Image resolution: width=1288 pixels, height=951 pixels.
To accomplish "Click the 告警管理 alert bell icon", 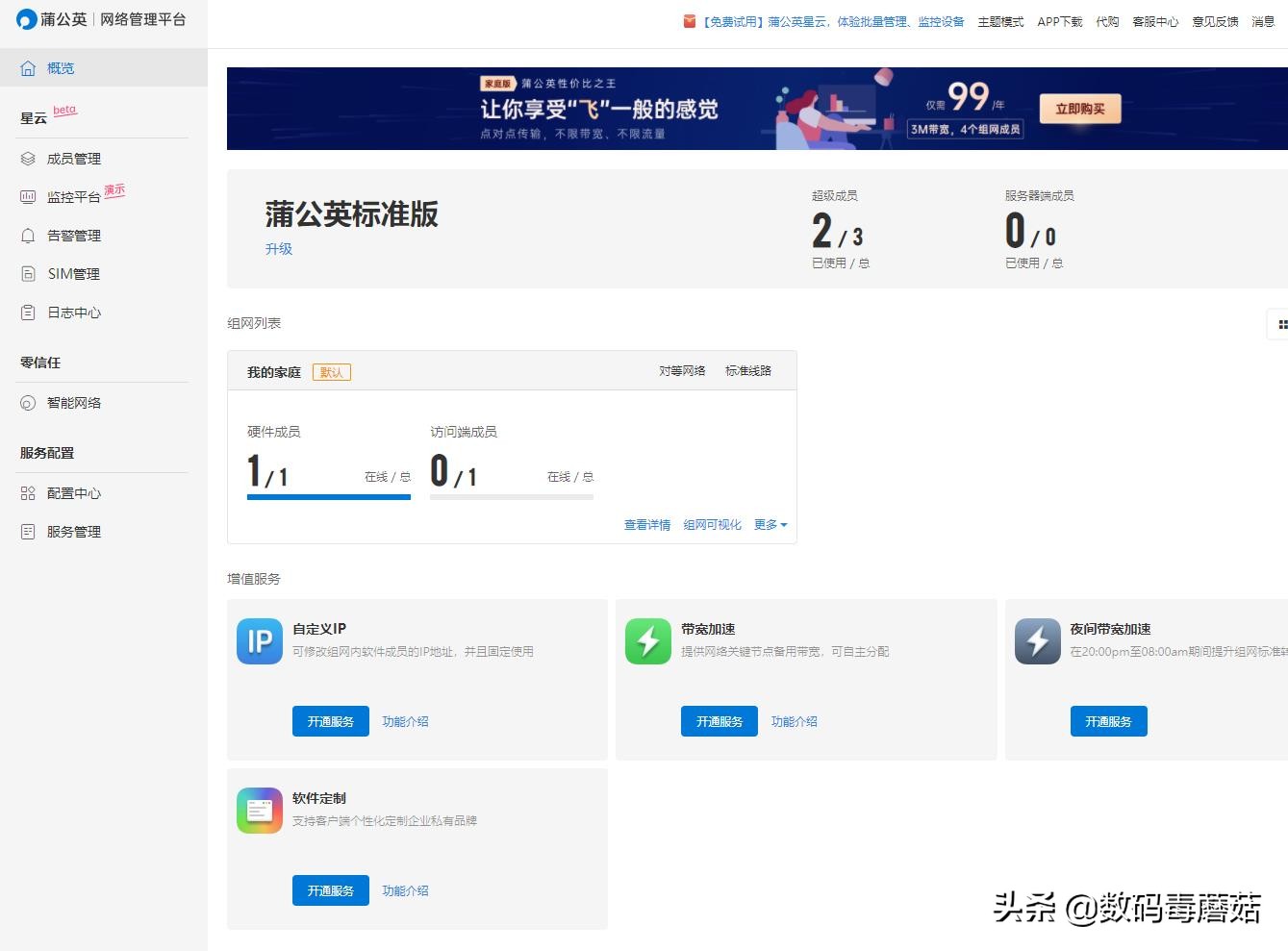I will point(27,235).
